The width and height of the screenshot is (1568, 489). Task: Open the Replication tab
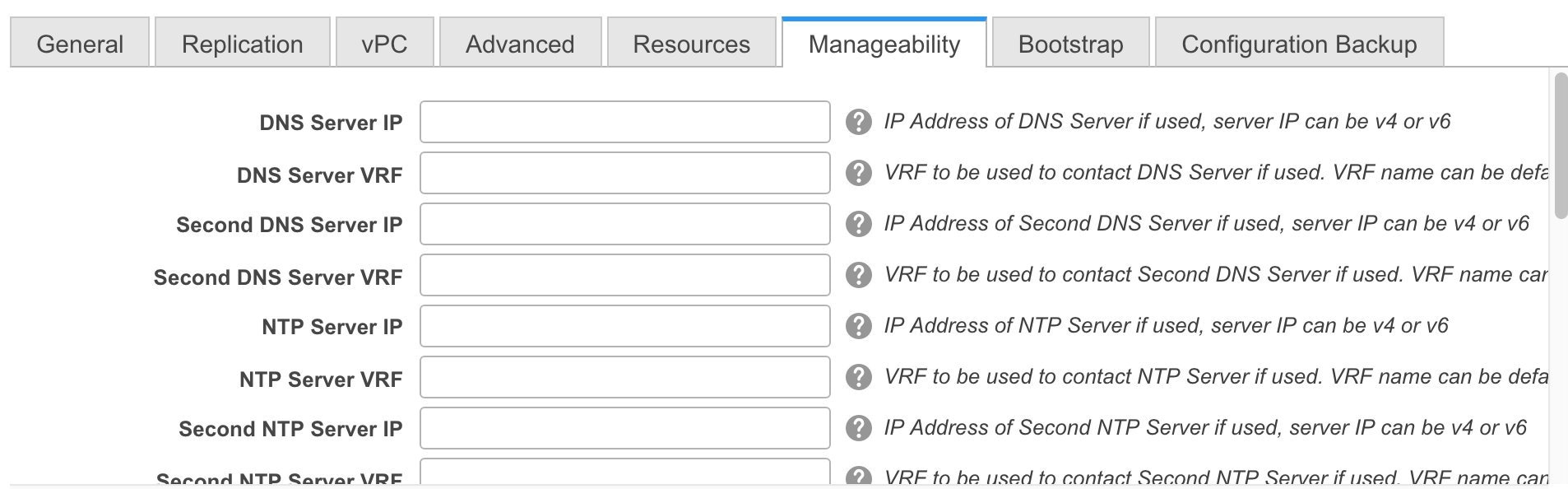(242, 44)
